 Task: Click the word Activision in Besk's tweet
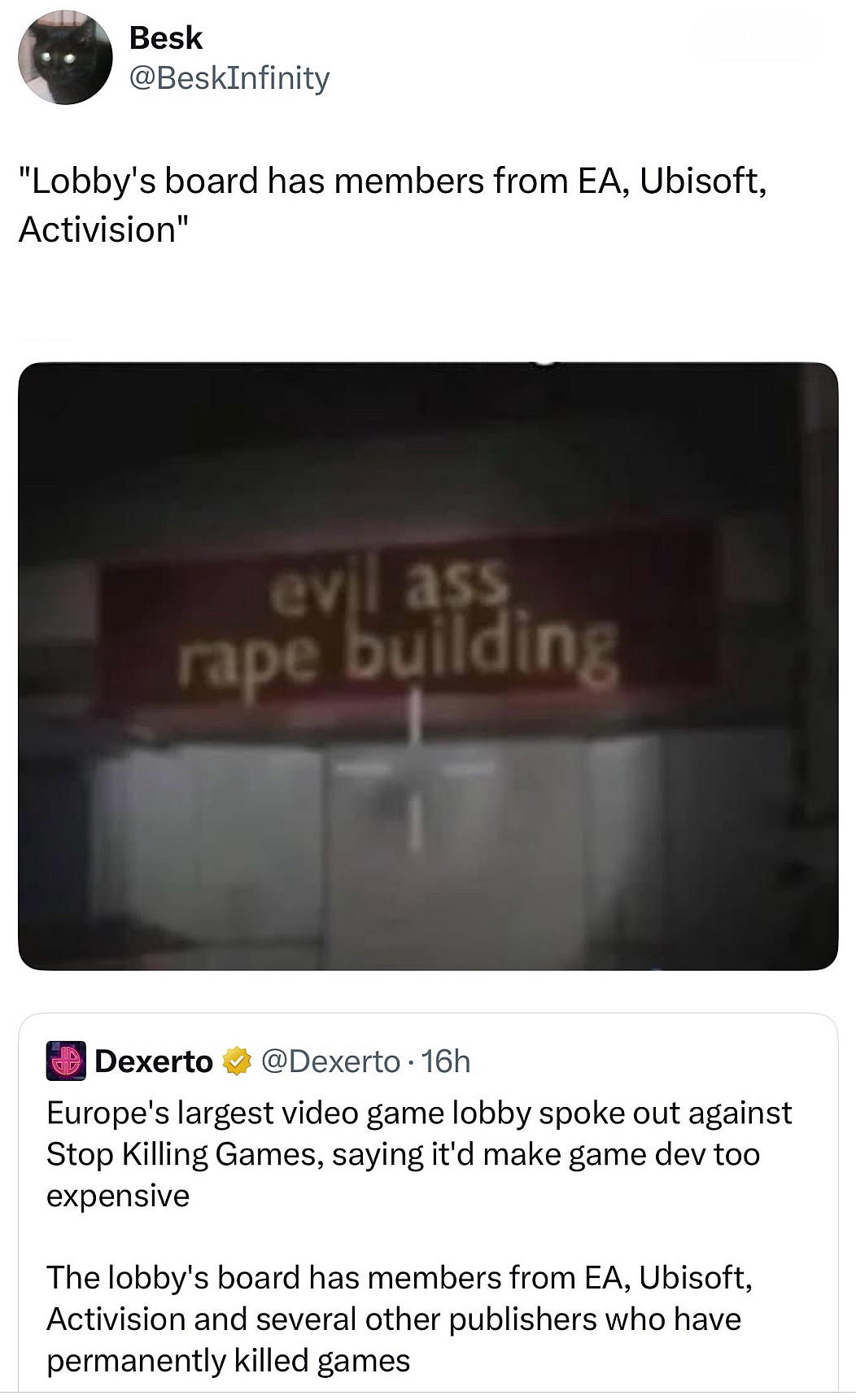coord(97,230)
